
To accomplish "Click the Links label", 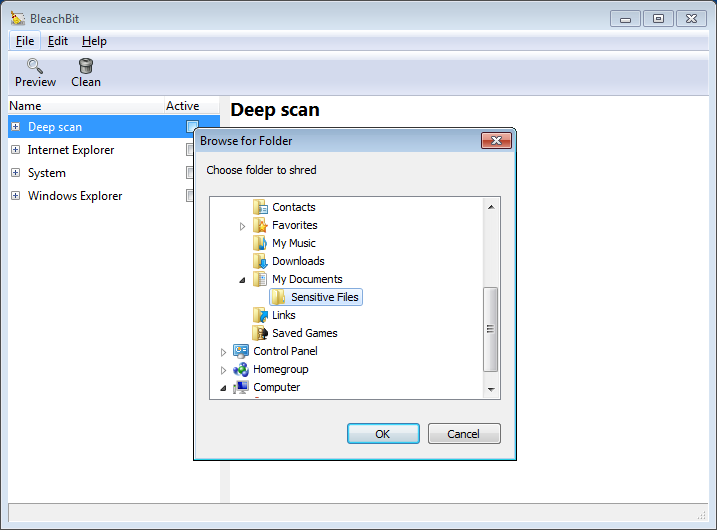I will tap(284, 315).
